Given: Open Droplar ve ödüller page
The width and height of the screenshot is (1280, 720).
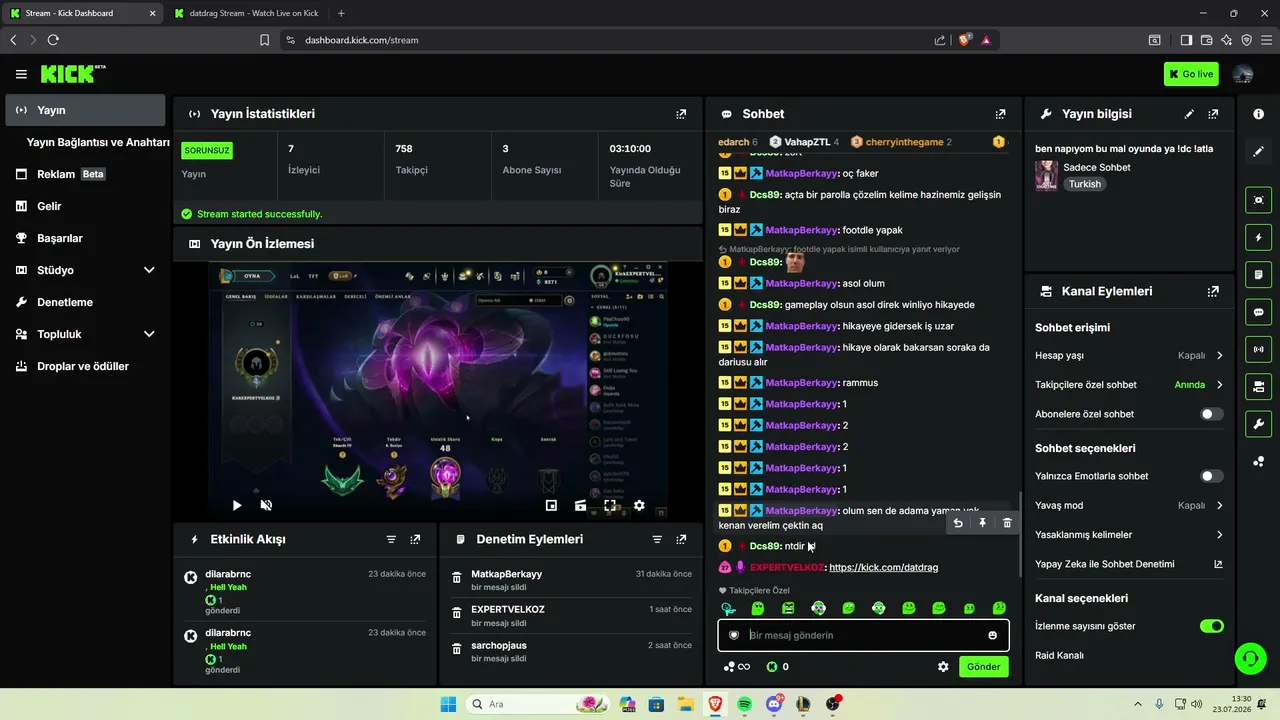Looking at the screenshot, I should (x=86, y=366).
